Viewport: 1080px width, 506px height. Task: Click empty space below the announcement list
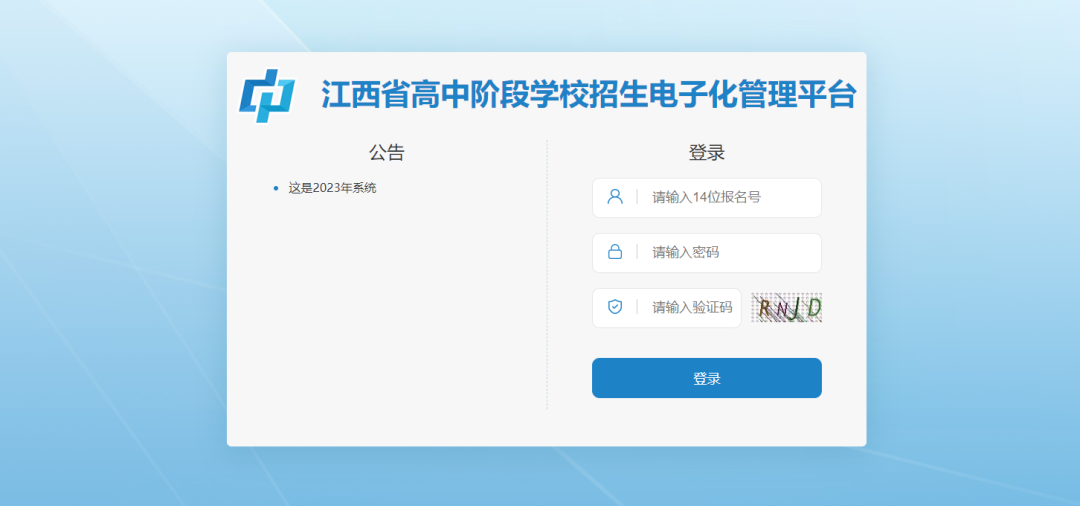(x=387, y=320)
